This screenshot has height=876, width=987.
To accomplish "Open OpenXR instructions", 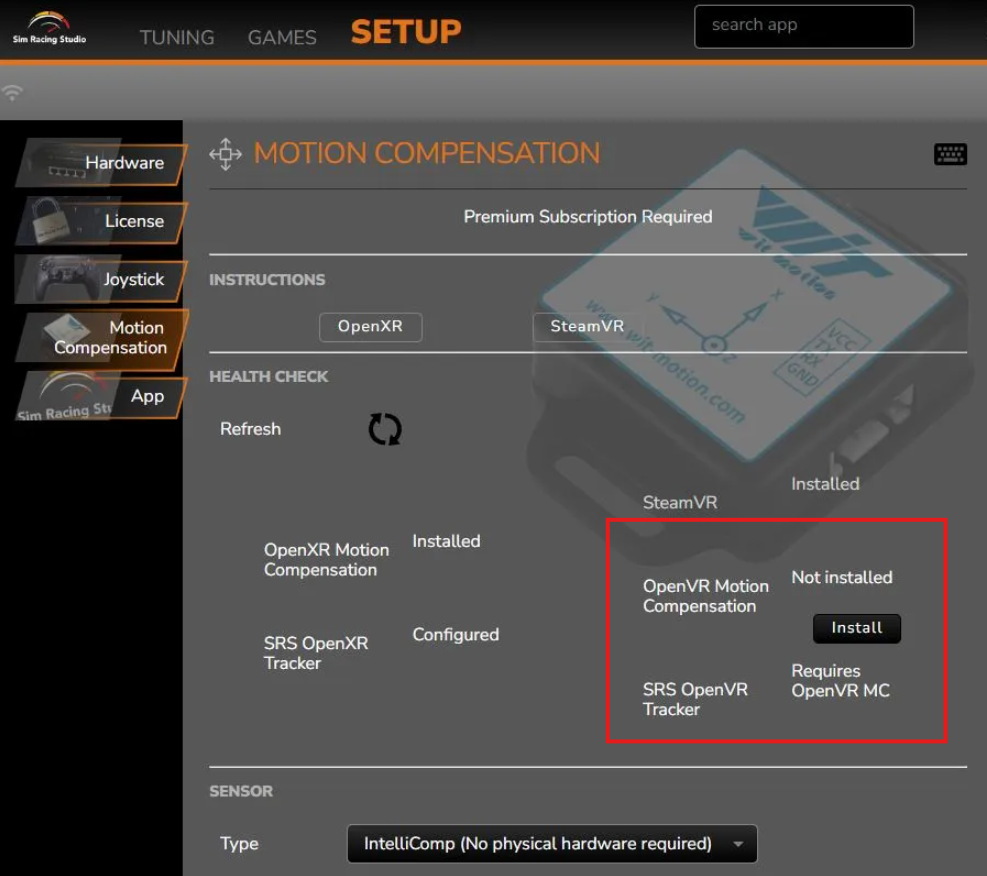I will [370, 327].
